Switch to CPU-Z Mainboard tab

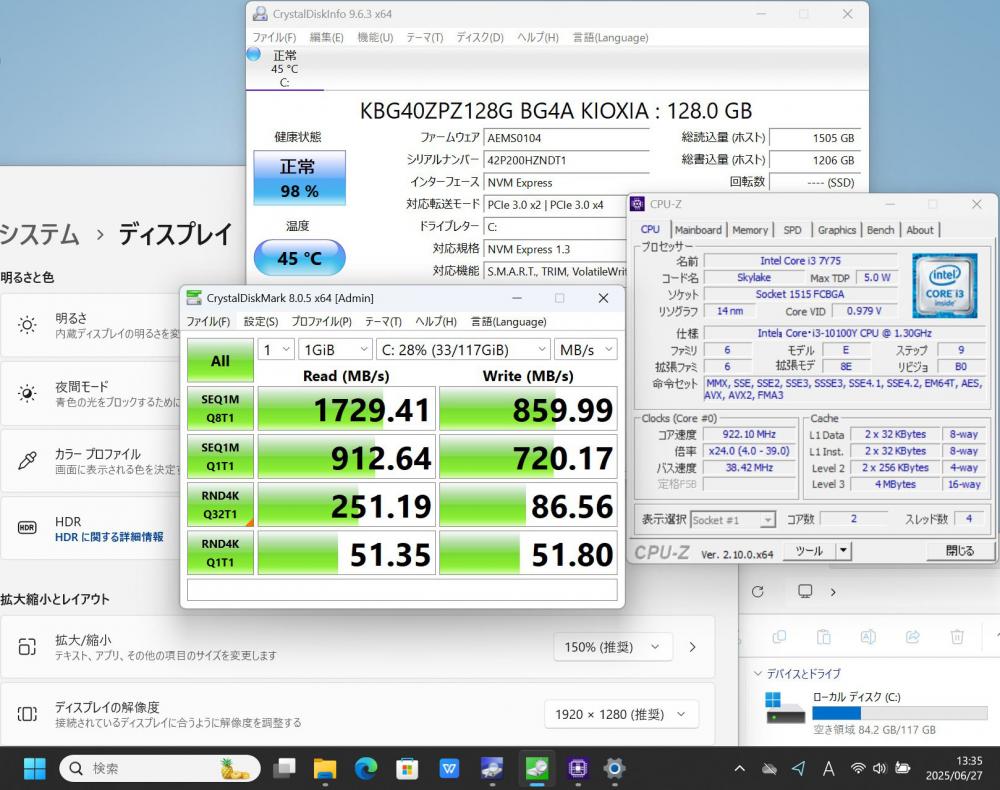pyautogui.click(x=698, y=230)
